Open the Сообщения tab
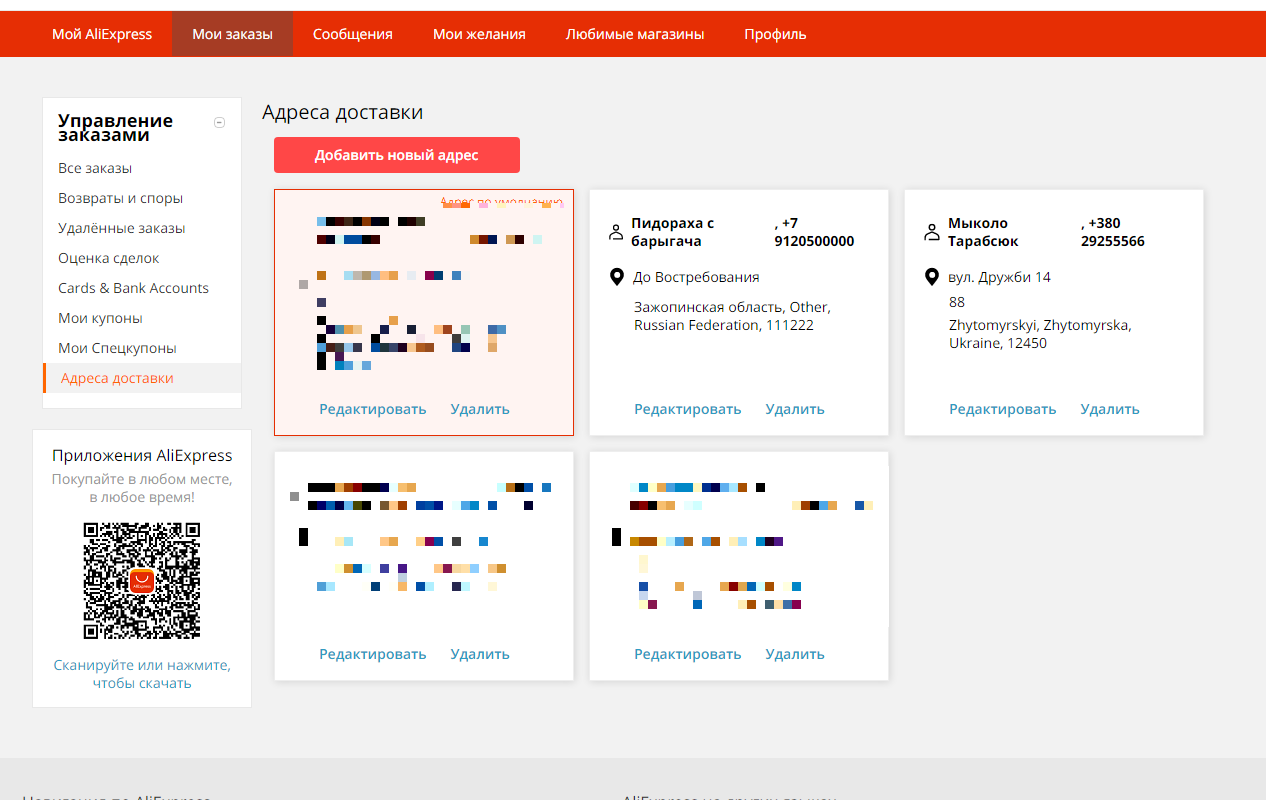Viewport: 1266px width, 800px height. click(352, 34)
